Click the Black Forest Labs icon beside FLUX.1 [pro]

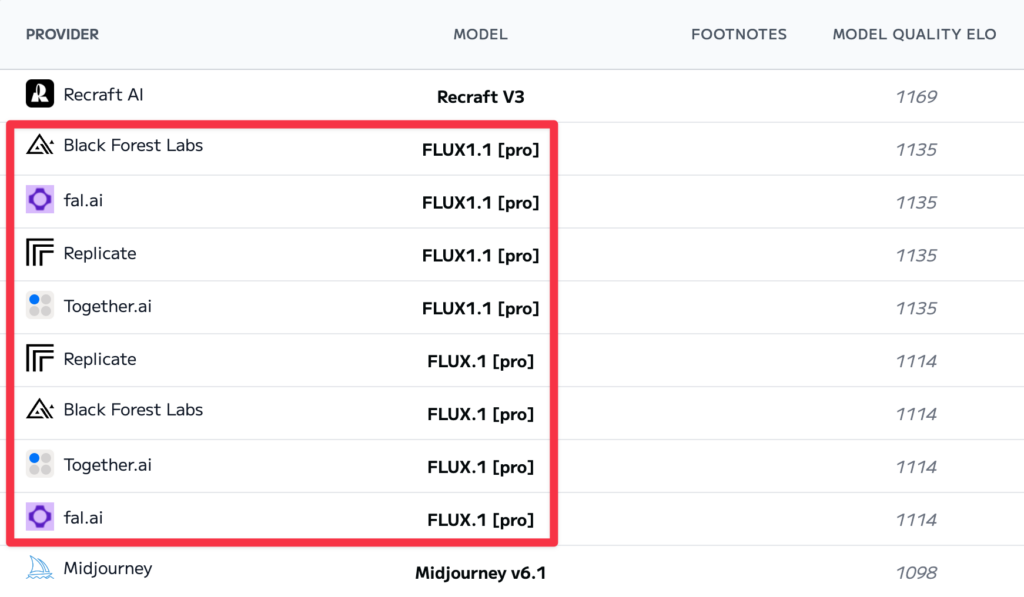point(40,410)
